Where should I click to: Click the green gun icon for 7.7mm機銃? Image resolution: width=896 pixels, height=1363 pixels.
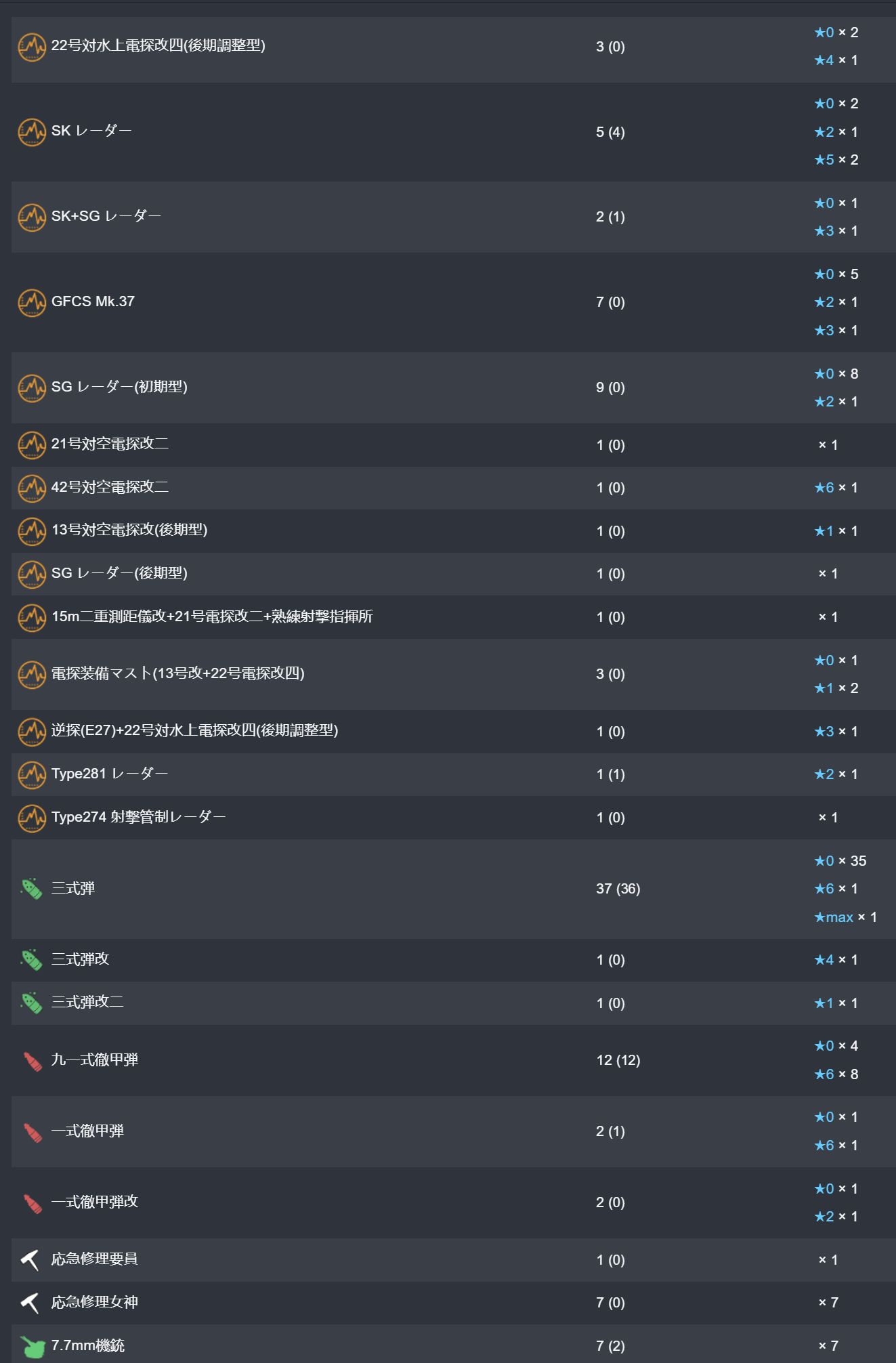pos(32,1346)
